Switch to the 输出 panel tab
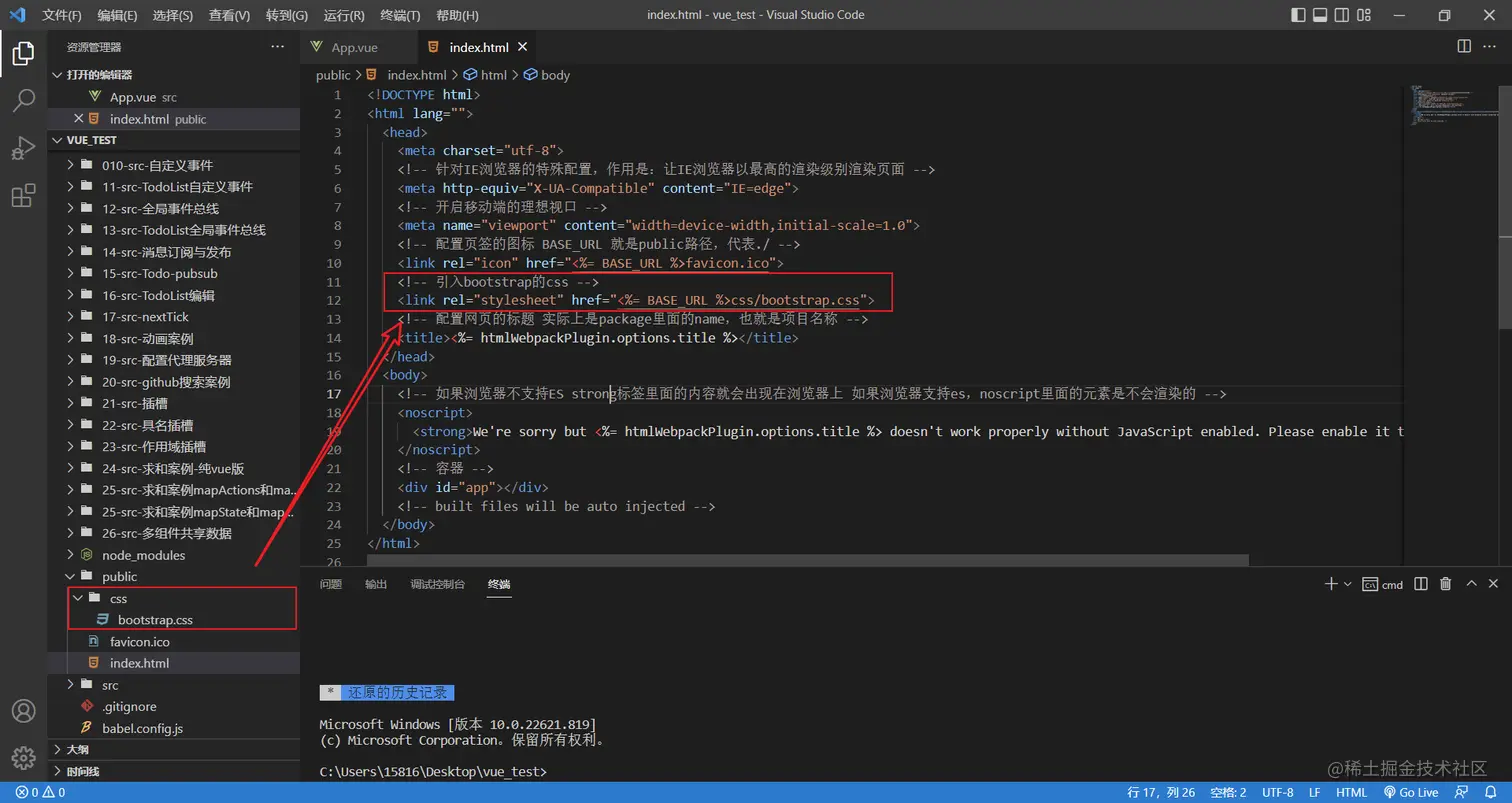This screenshot has width=1512, height=803. pos(376,584)
